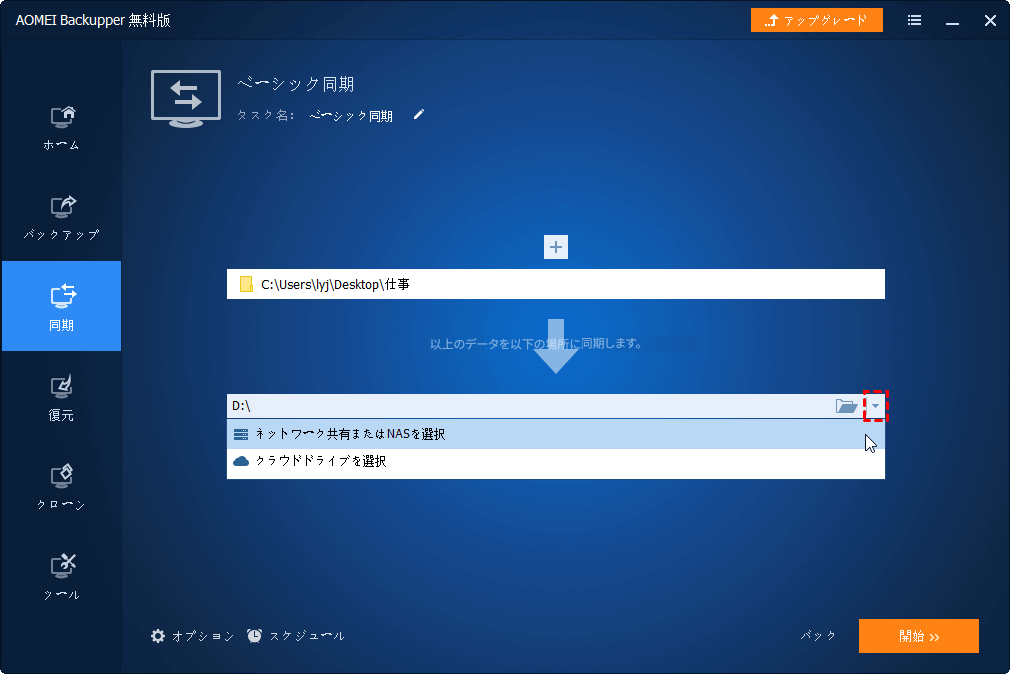Choose ネットワーク共有またはNASを選択 option
The image size is (1010, 674).
pyautogui.click(x=556, y=434)
